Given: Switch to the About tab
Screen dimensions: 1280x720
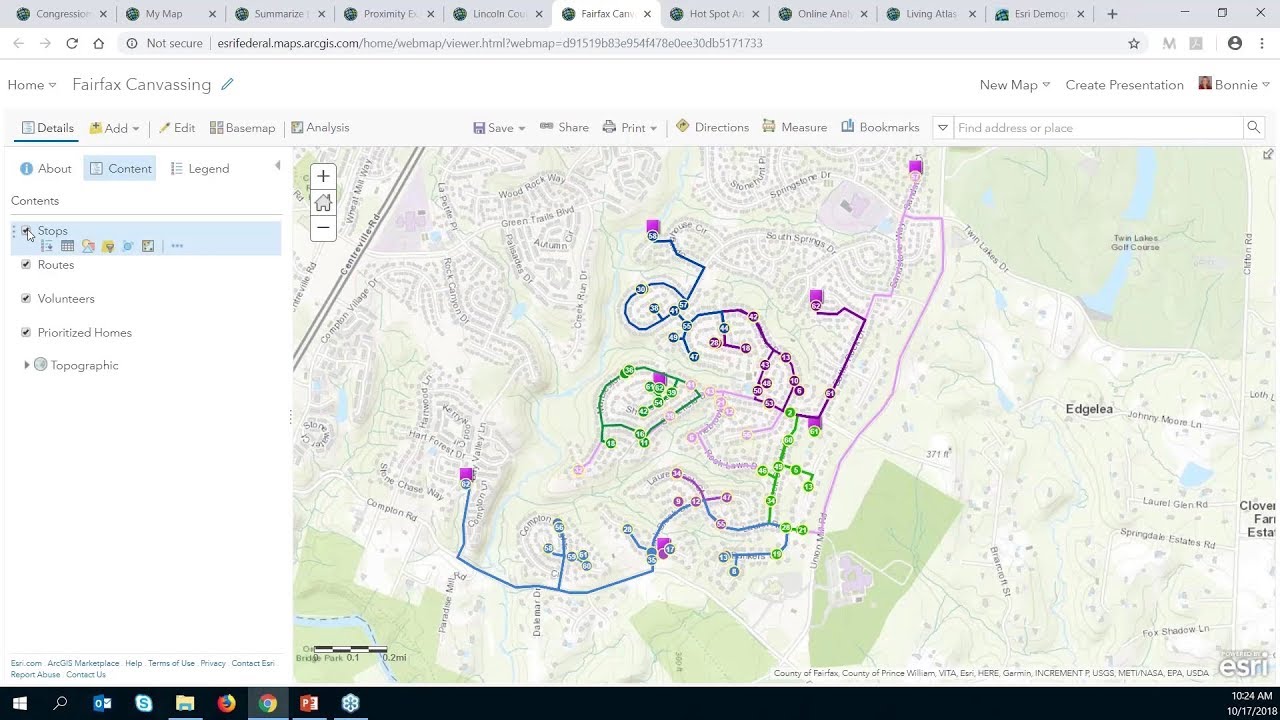Looking at the screenshot, I should click(x=46, y=169).
